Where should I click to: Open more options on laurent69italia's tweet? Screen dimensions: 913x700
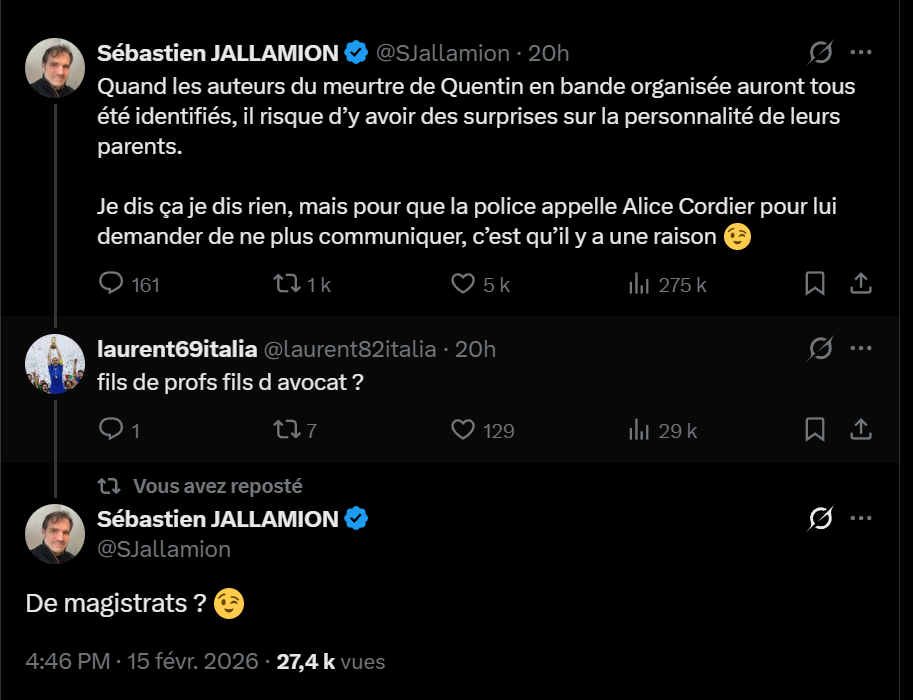click(861, 348)
